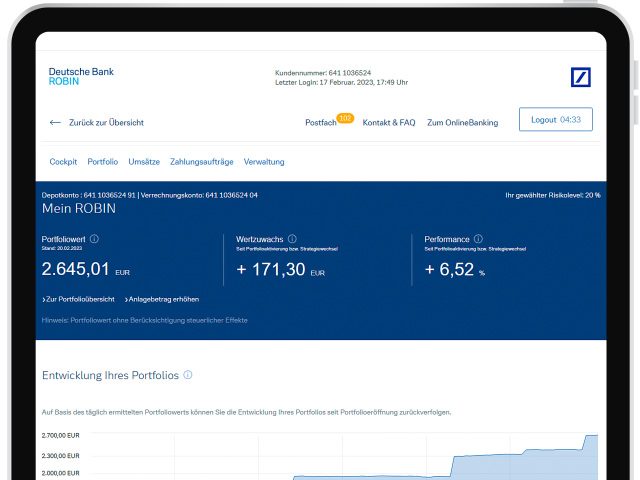Open info icon beside Entwicklung Ihres Portfolios
The image size is (640, 480).
tap(188, 375)
